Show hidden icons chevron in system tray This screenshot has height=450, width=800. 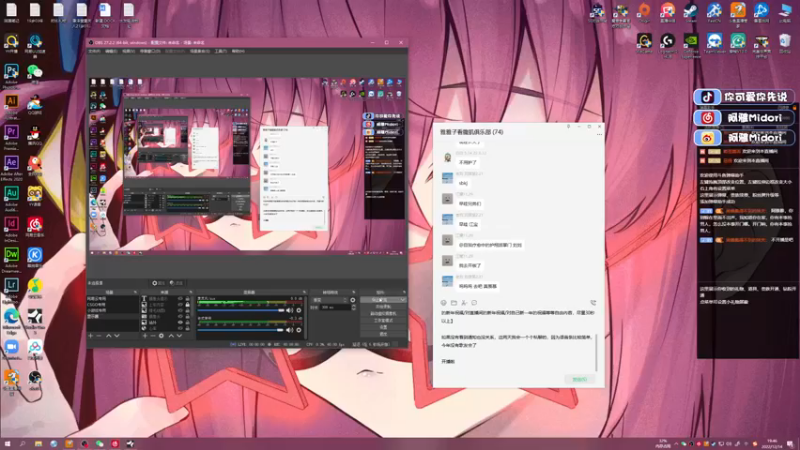point(676,443)
